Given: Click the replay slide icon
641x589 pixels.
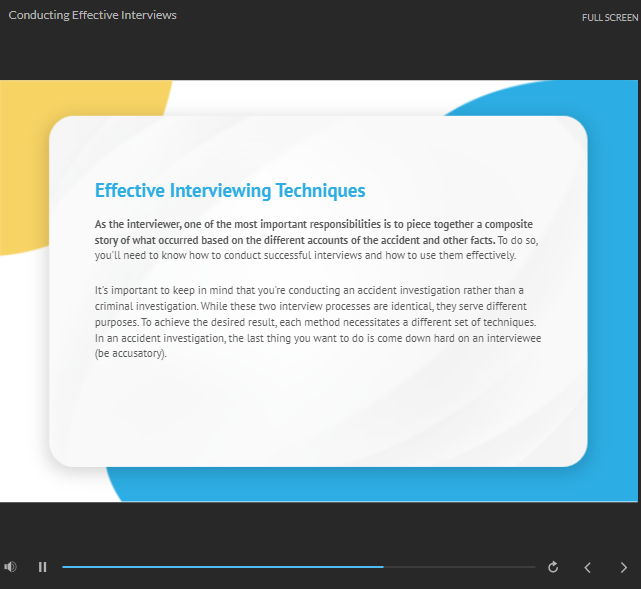Looking at the screenshot, I should 553,567.
